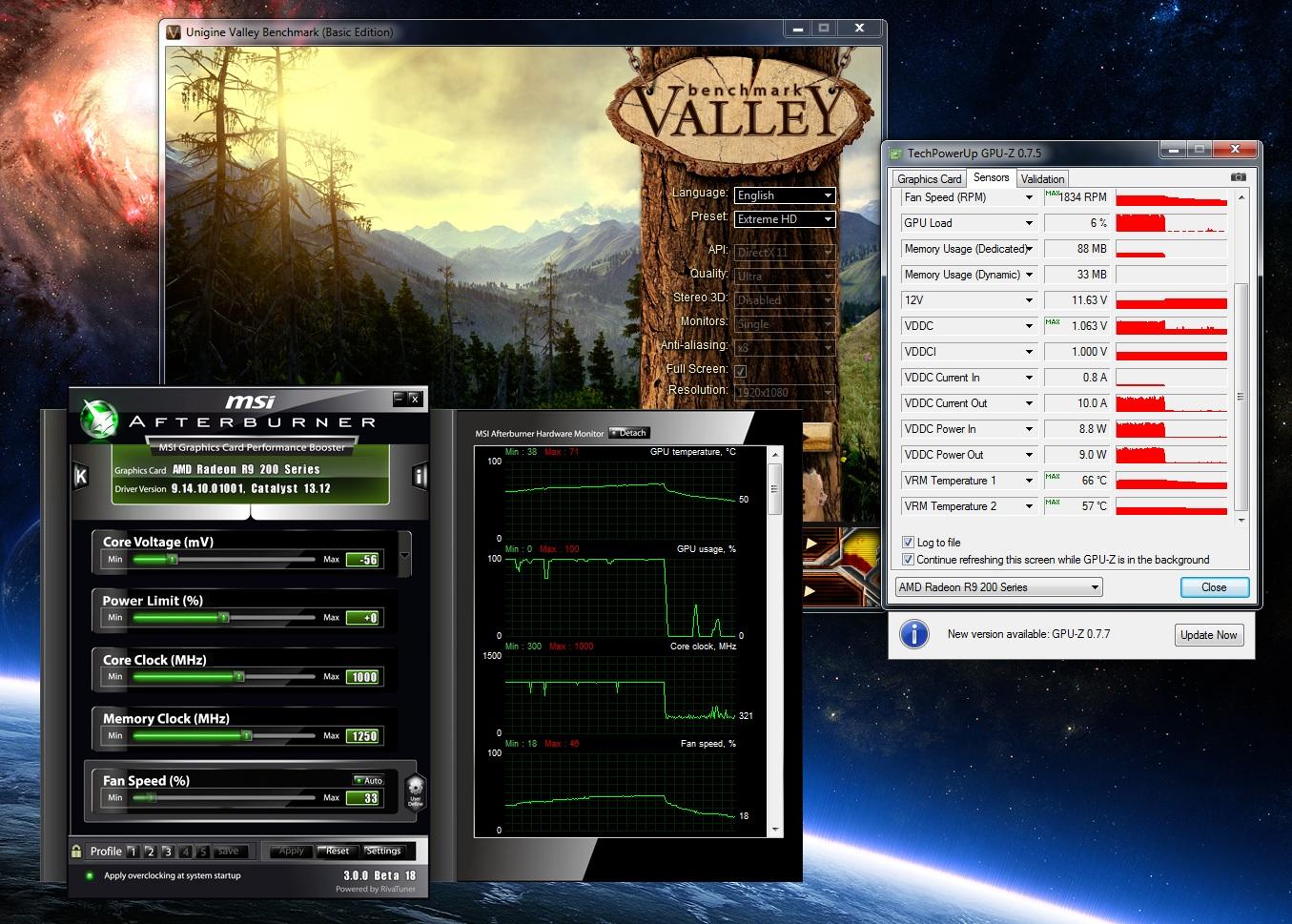Click the Save profile button
This screenshot has height=924, width=1292.
[x=229, y=851]
